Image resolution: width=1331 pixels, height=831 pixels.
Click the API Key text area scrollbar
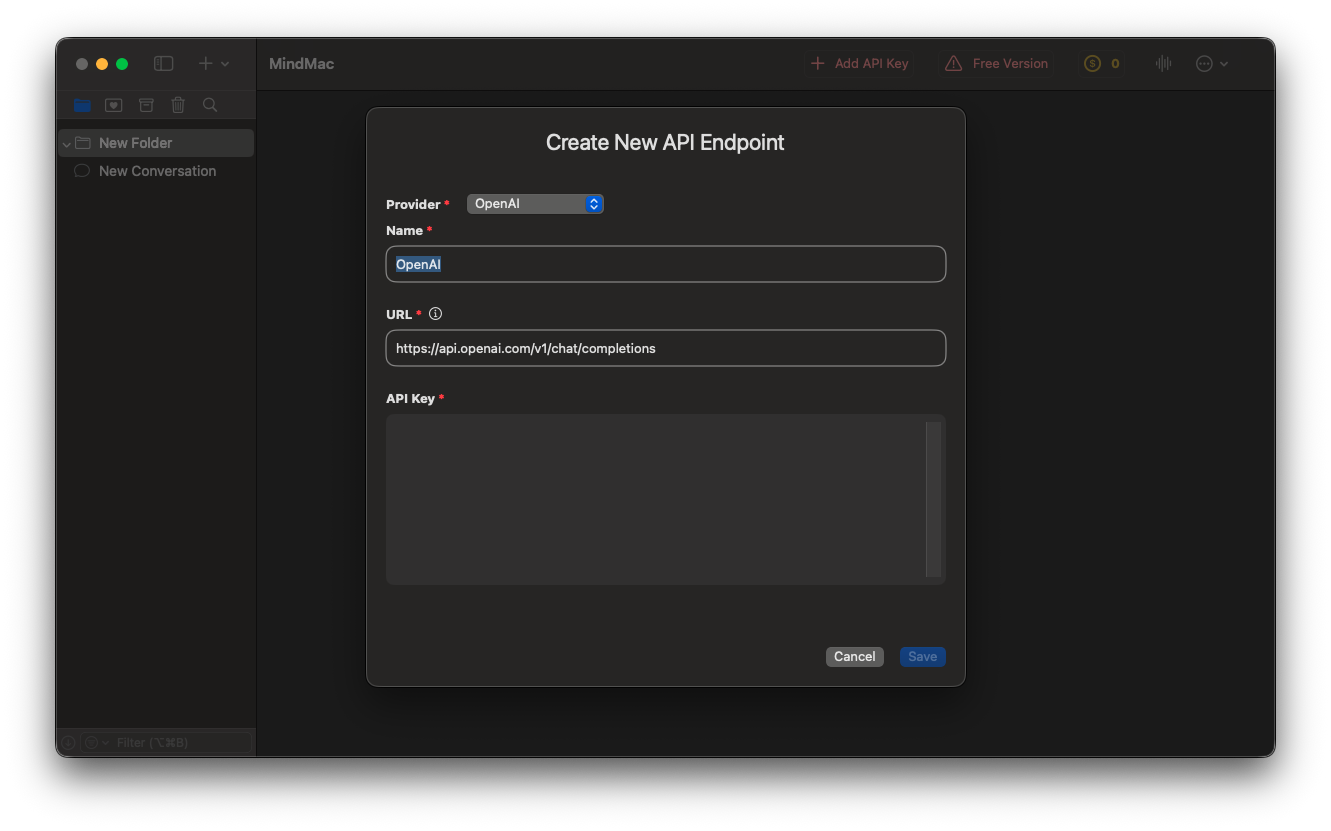coord(934,500)
